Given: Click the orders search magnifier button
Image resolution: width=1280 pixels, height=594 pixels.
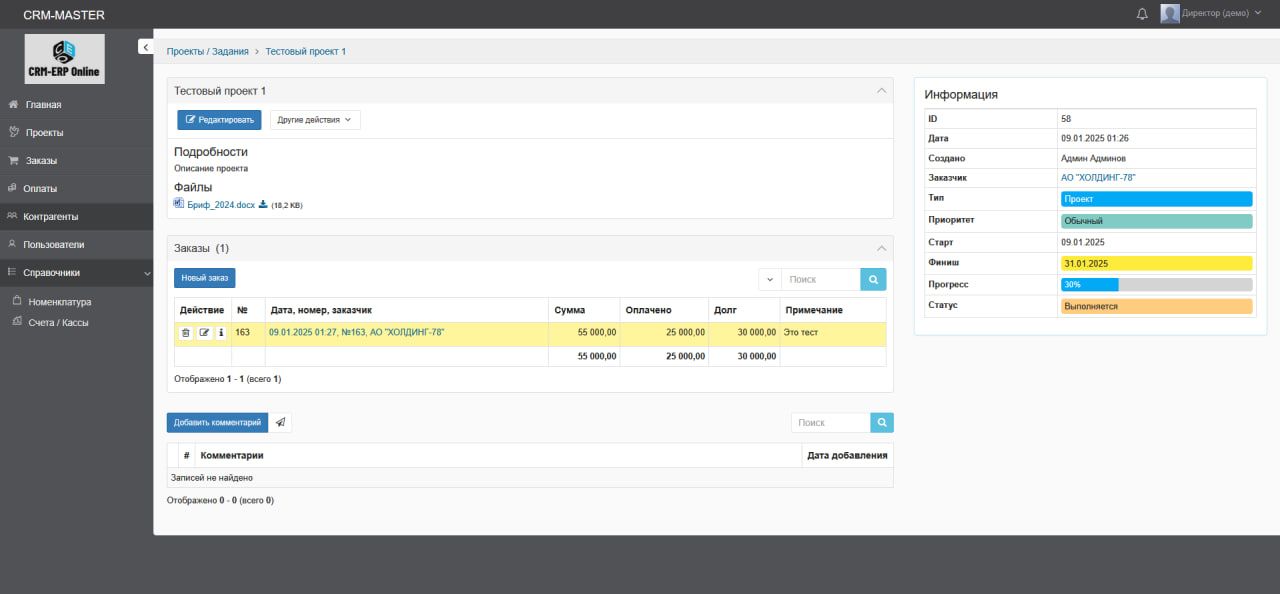Looking at the screenshot, I should (873, 279).
